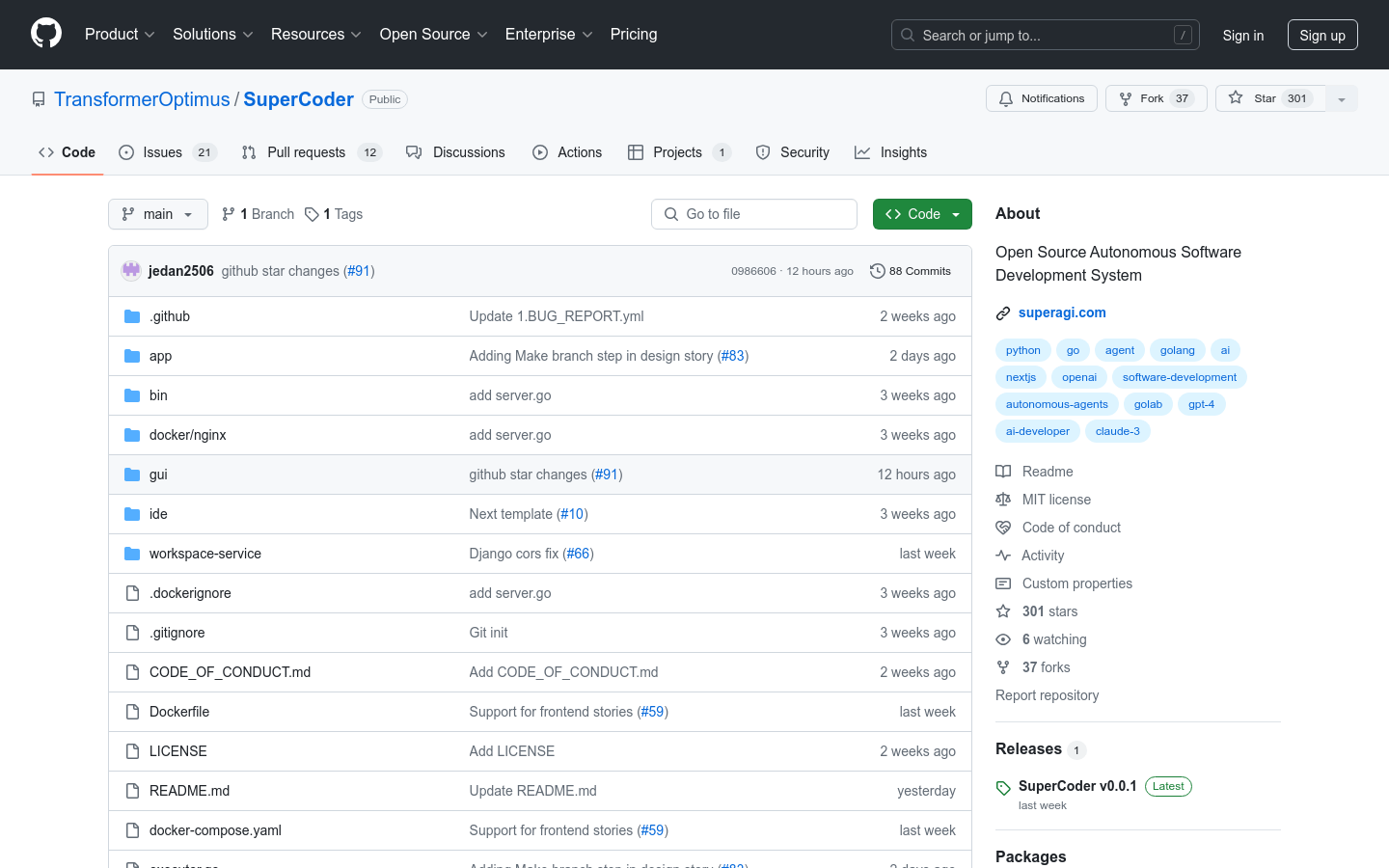
Task: Expand the Resources menu
Action: coord(316,35)
